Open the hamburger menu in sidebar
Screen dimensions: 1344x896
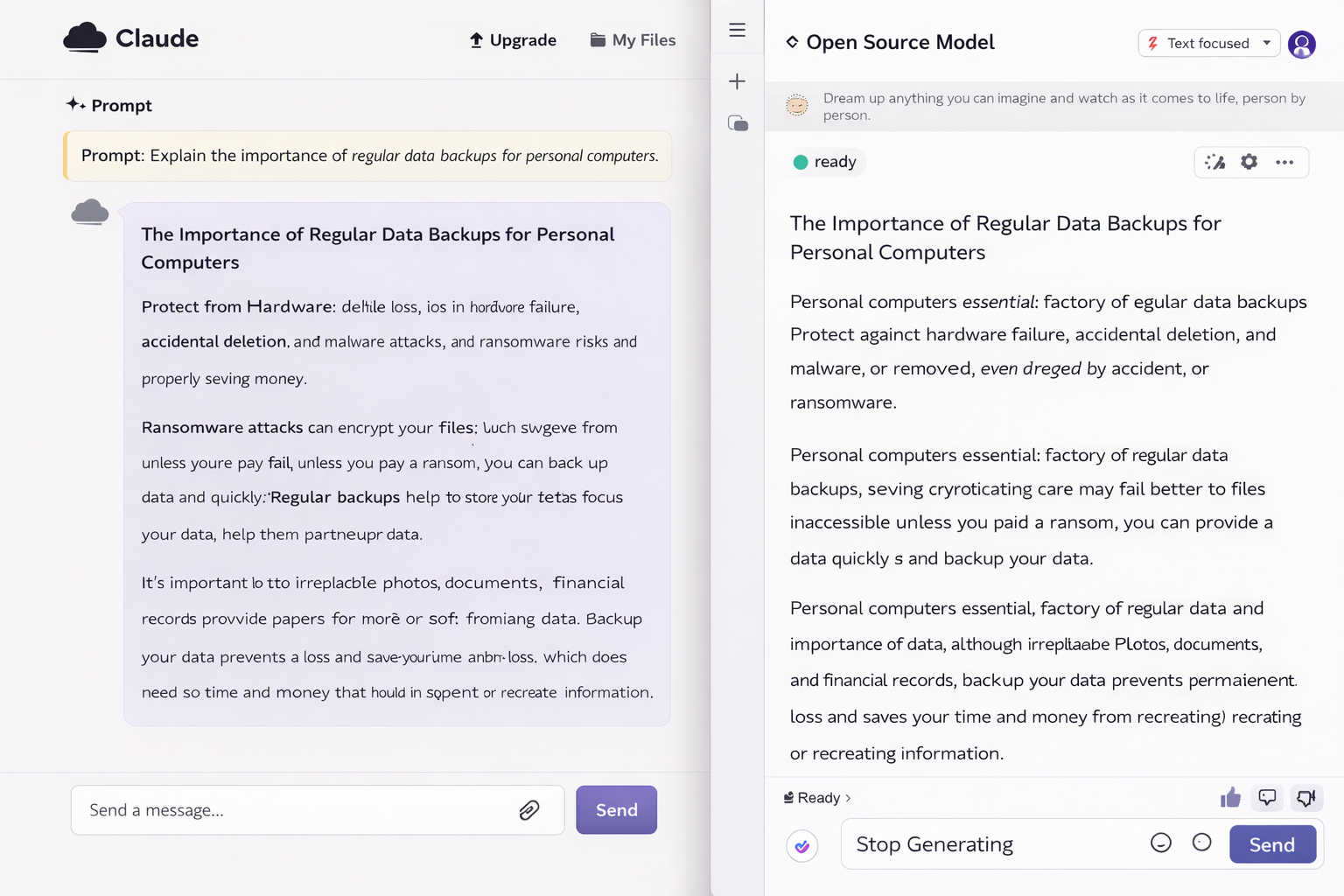pos(738,30)
